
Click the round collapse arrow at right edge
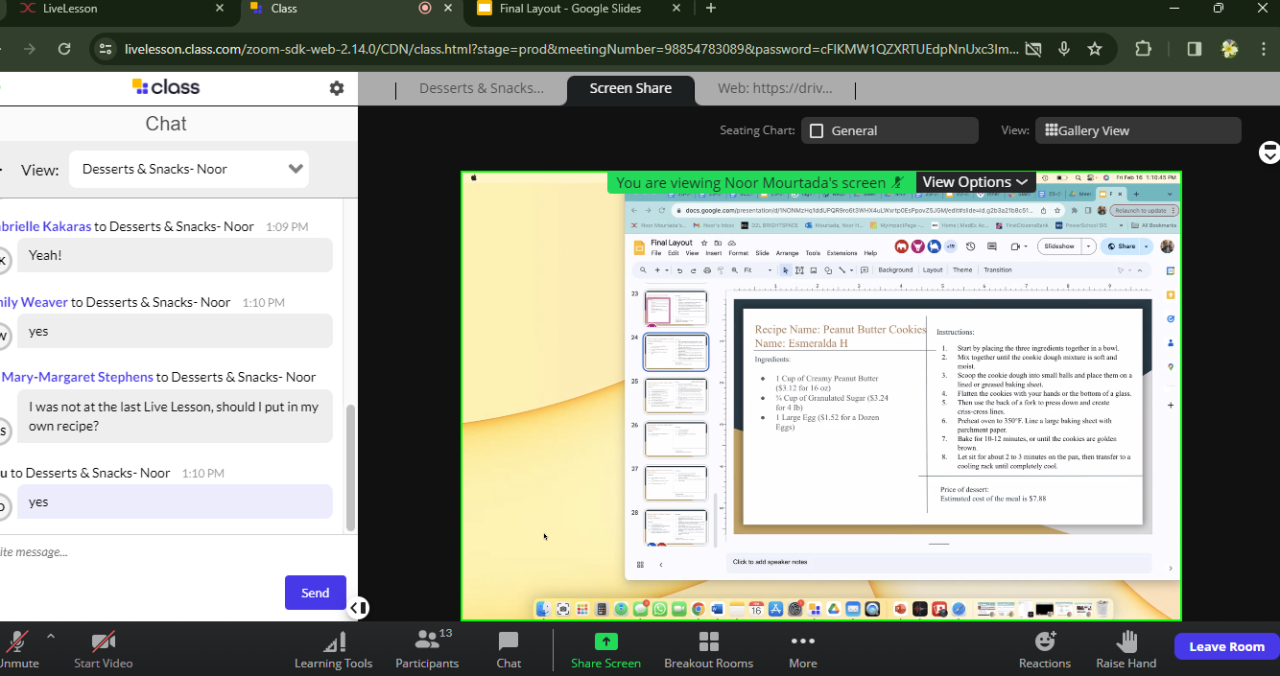(x=1269, y=153)
